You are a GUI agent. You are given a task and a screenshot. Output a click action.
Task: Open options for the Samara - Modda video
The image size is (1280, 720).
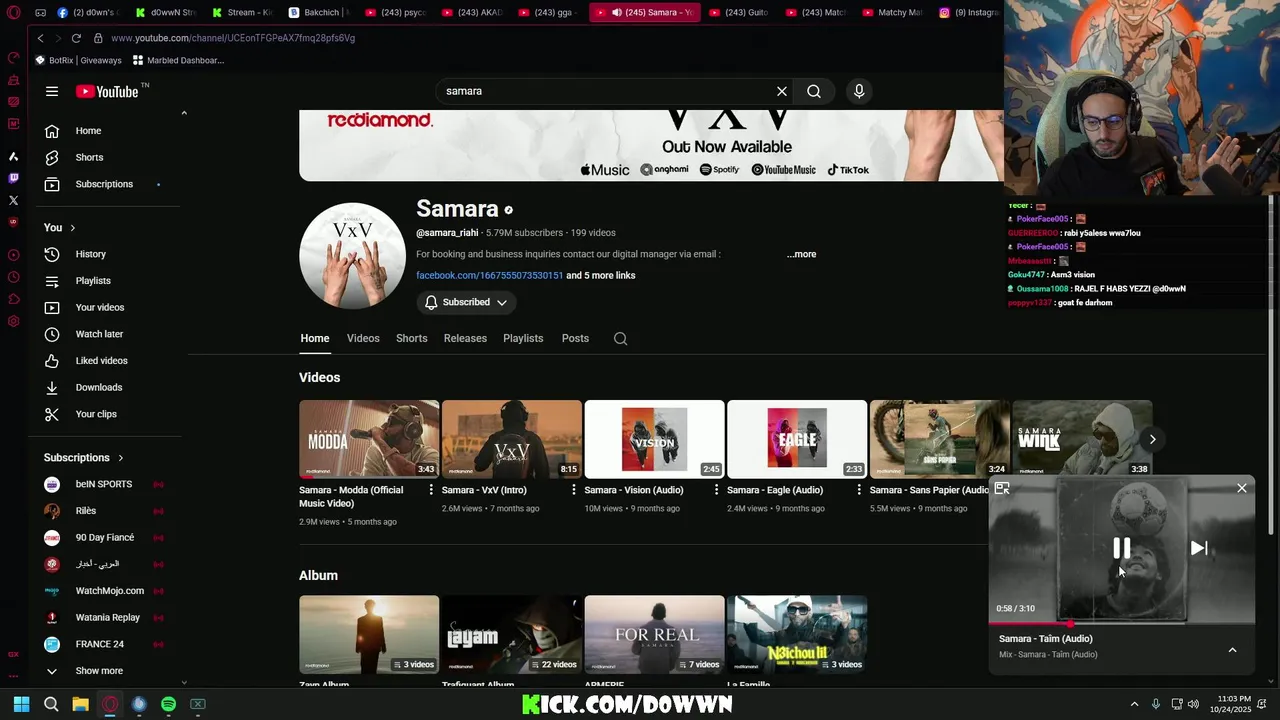(431, 490)
